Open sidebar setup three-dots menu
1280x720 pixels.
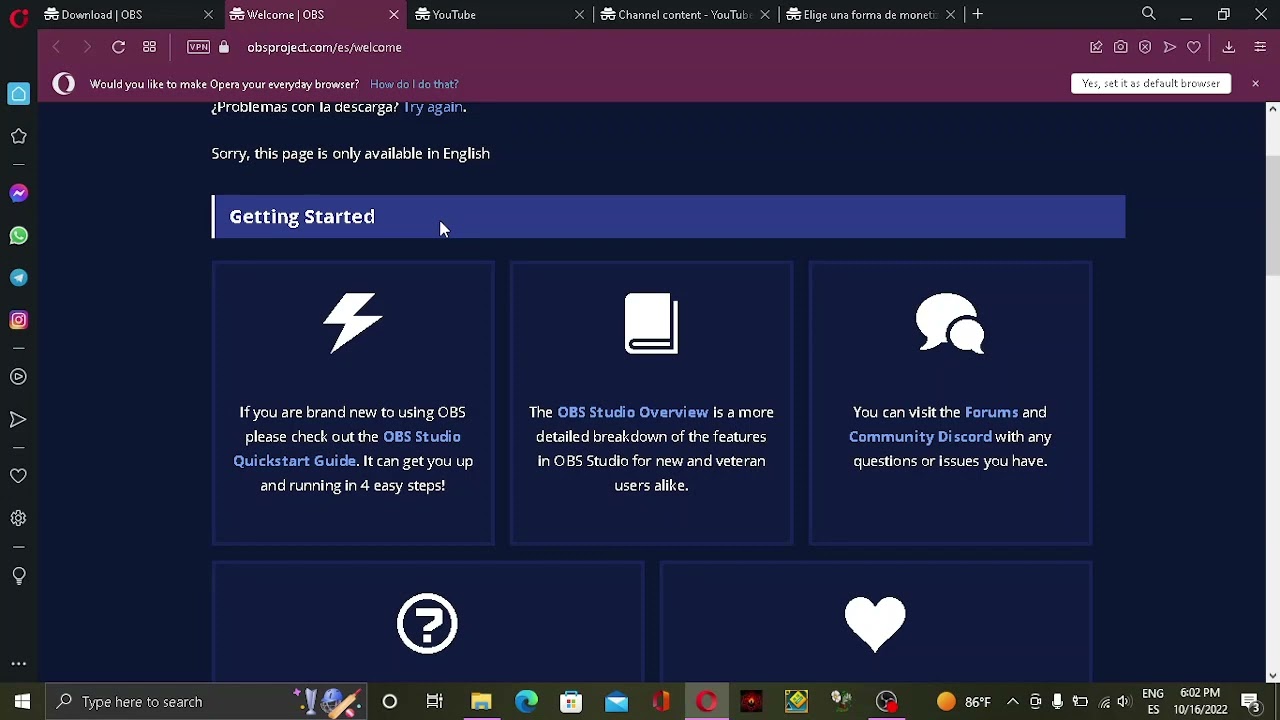coord(18,663)
